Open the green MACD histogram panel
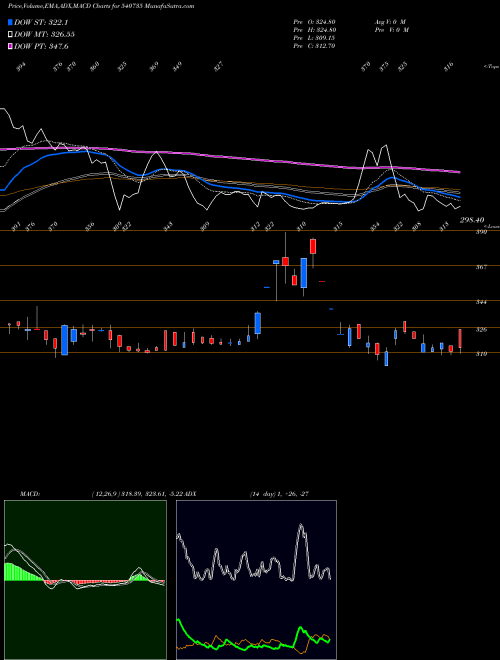 point(85,580)
